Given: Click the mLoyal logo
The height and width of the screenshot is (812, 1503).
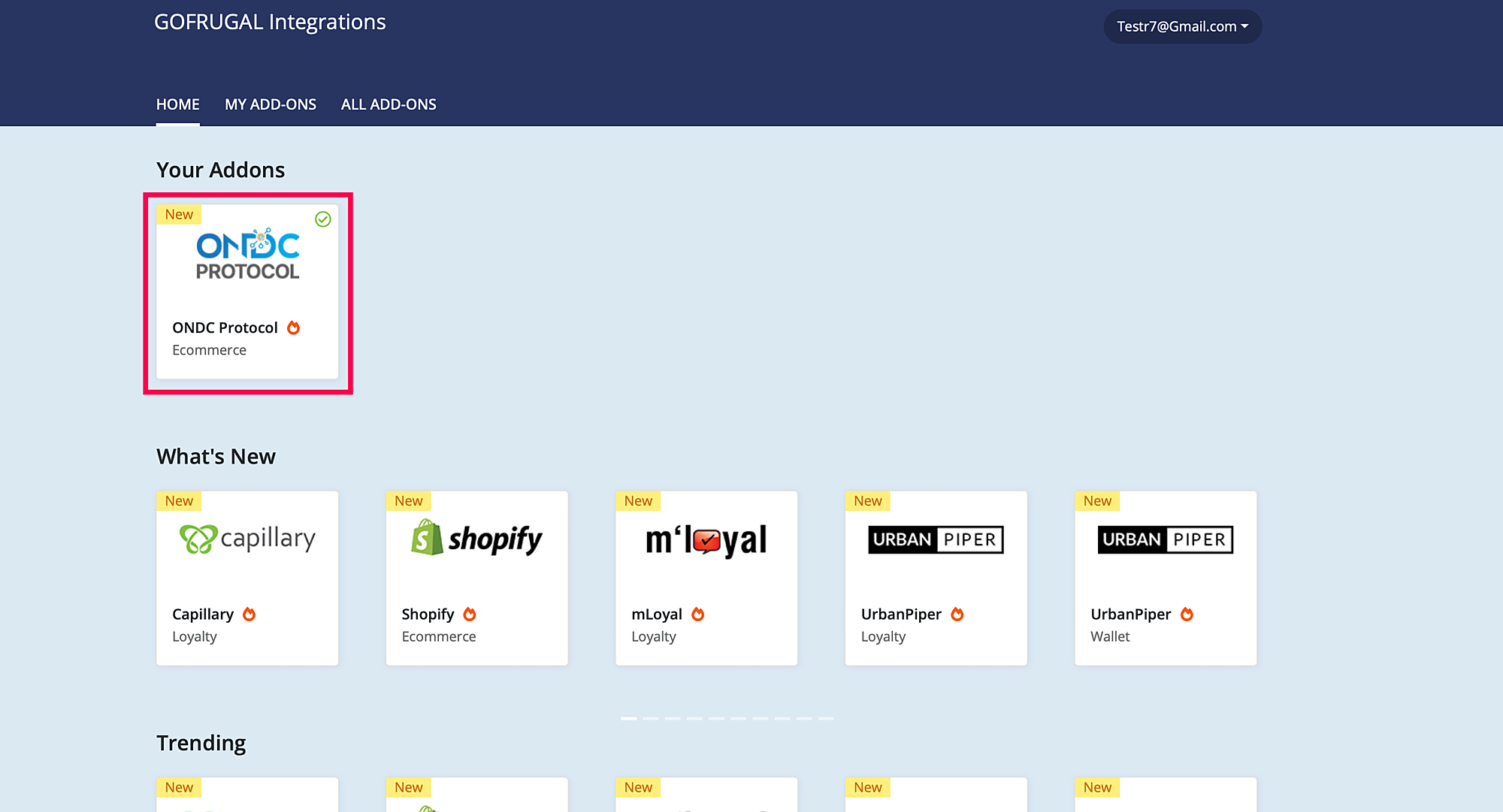Looking at the screenshot, I should [706, 540].
